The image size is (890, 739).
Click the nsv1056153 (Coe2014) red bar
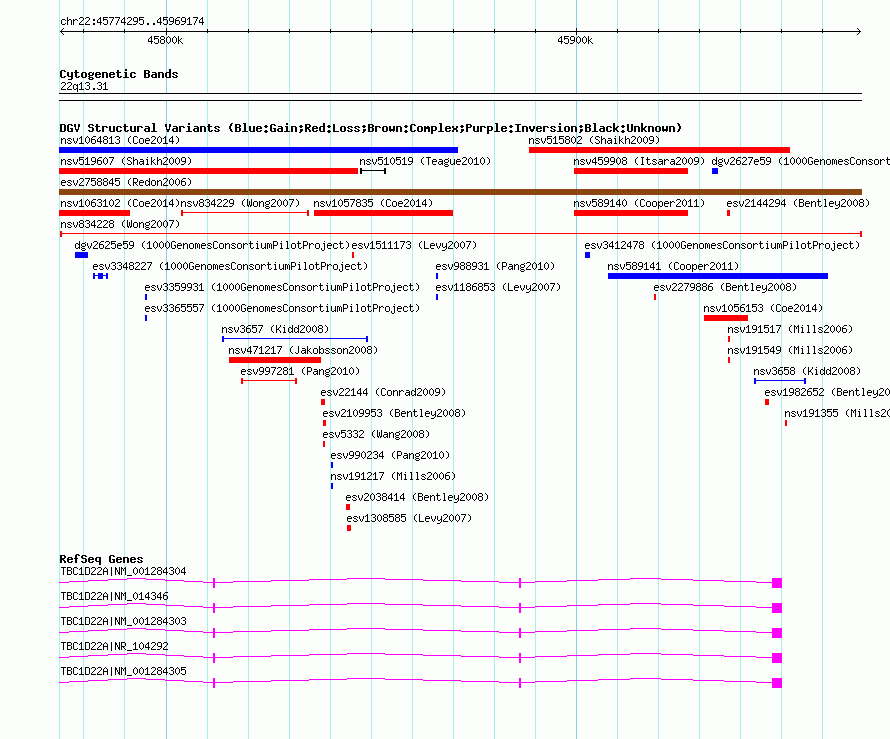pos(725,318)
